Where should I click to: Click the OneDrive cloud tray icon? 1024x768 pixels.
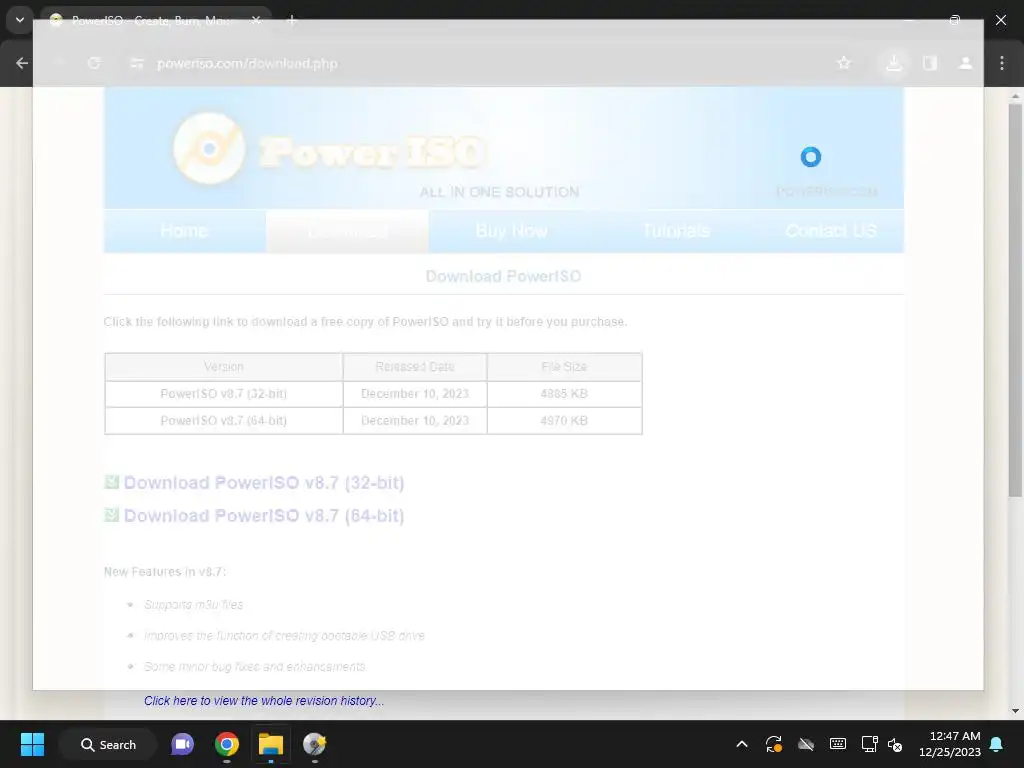806,744
